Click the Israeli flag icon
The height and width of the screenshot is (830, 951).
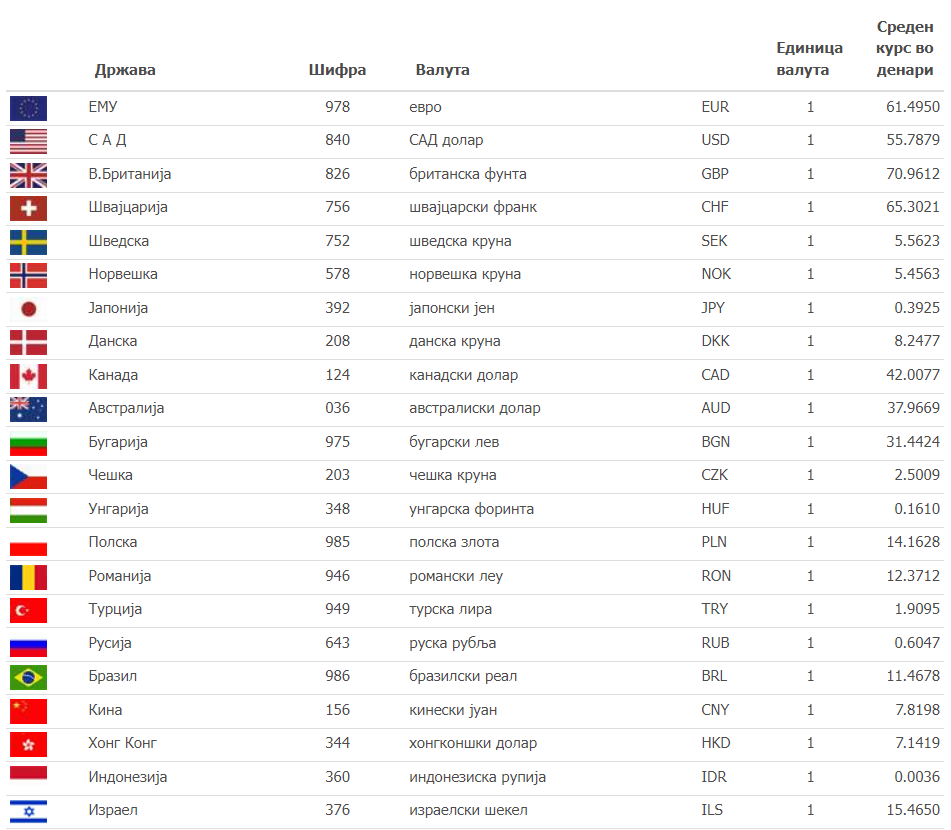pyautogui.click(x=28, y=811)
